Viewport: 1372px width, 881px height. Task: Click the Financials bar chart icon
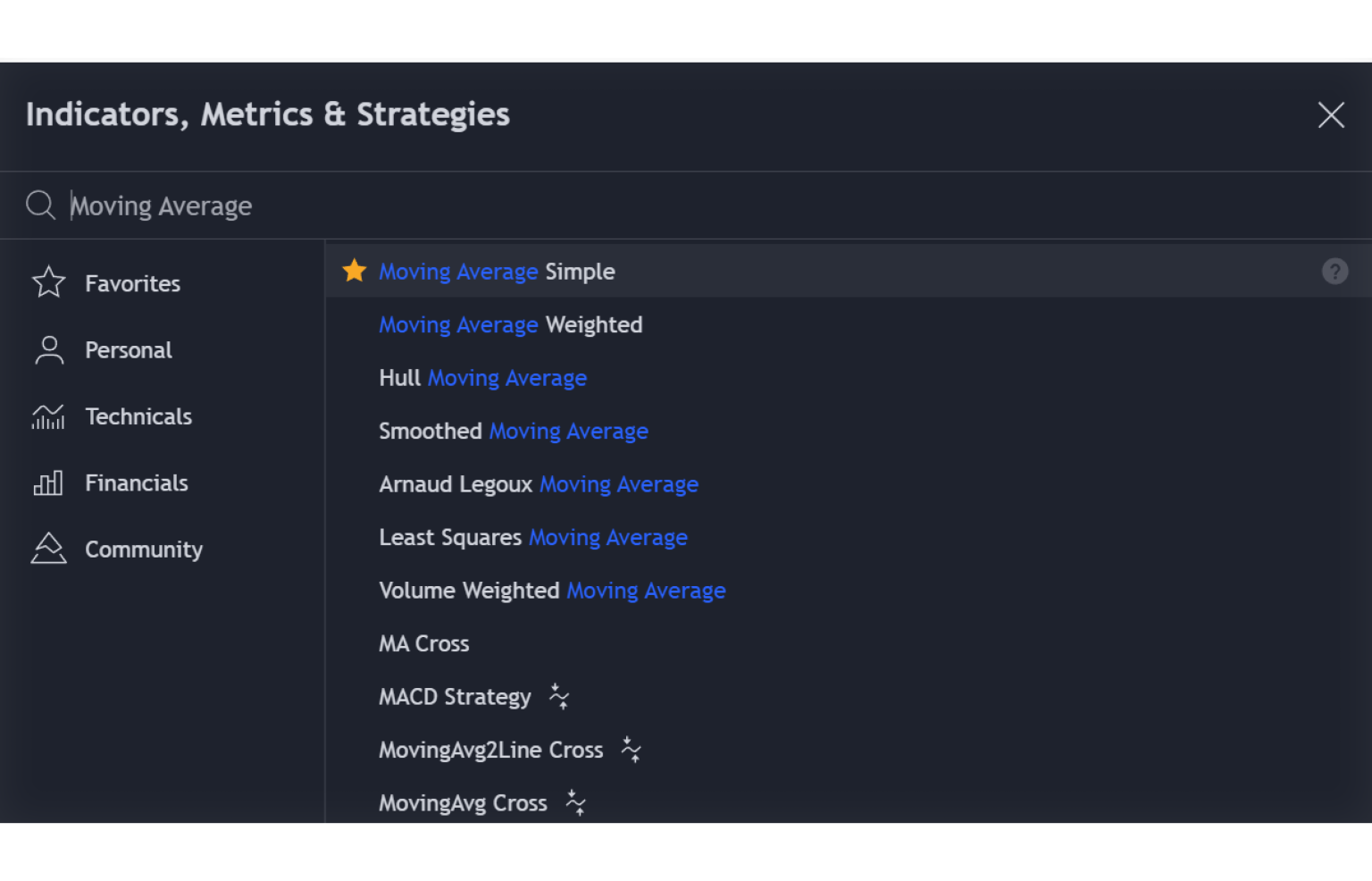pos(49,483)
